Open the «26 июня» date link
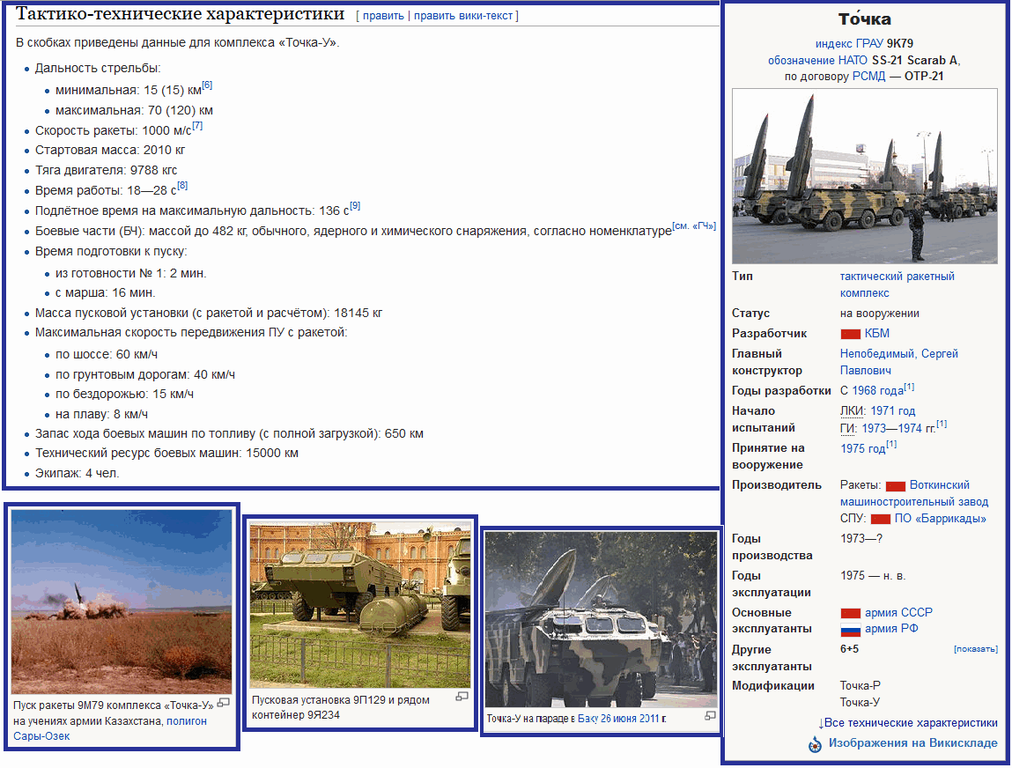 tap(618, 718)
